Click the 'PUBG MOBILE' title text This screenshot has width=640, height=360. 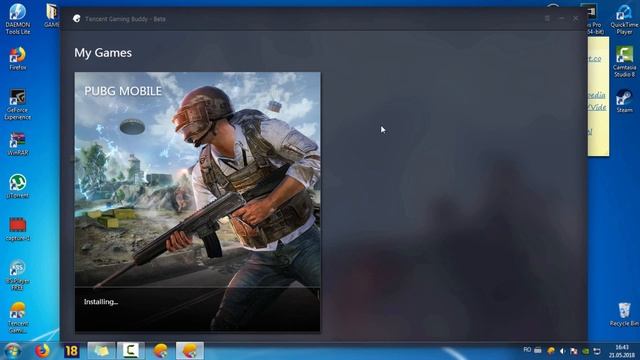coord(123,91)
